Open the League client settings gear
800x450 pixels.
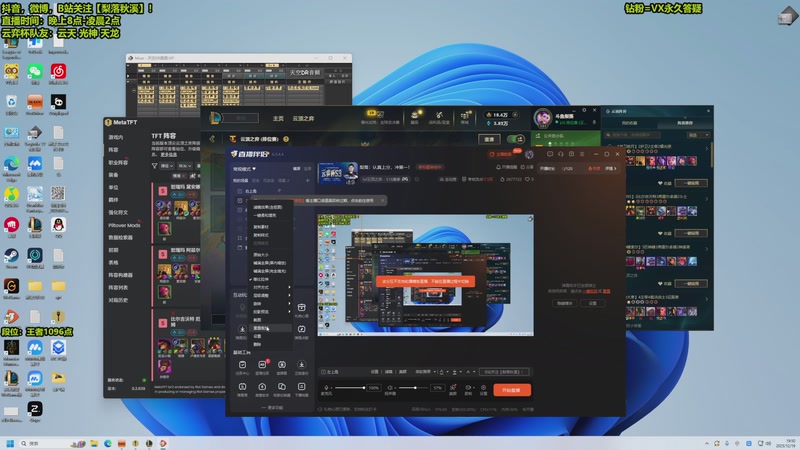coord(585,110)
